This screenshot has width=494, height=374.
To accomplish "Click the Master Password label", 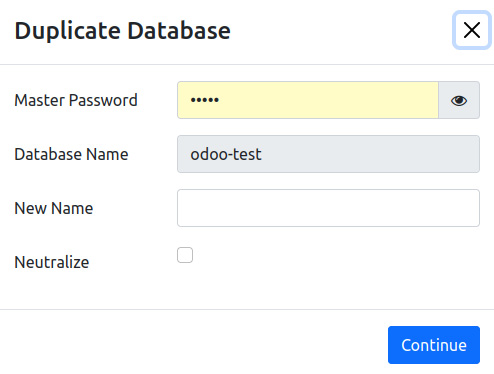I will tap(76, 100).
